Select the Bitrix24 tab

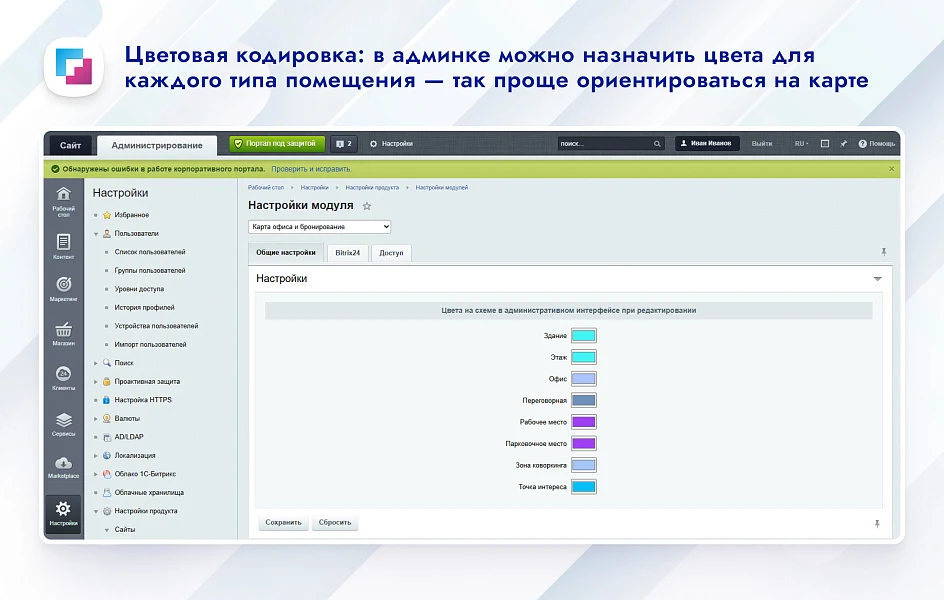[347, 253]
